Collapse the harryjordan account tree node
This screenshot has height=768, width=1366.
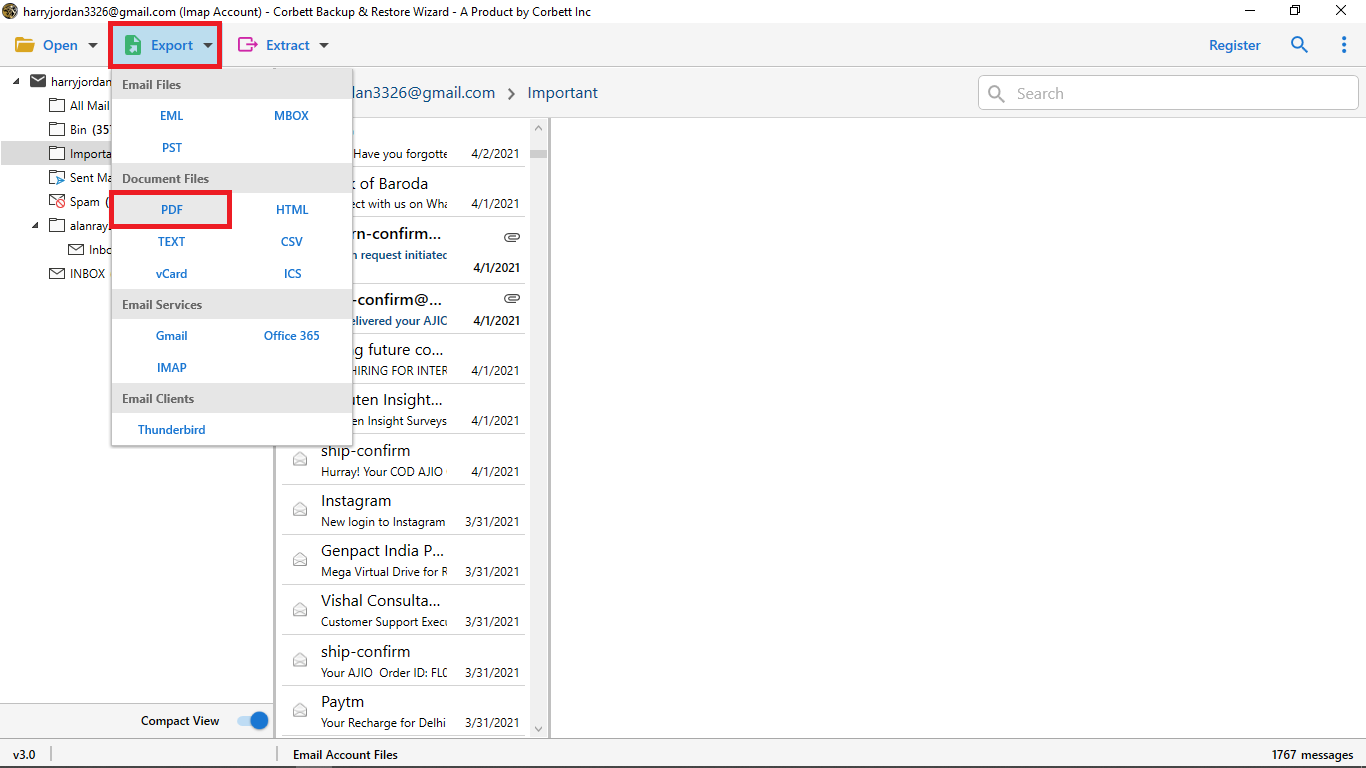[17, 81]
